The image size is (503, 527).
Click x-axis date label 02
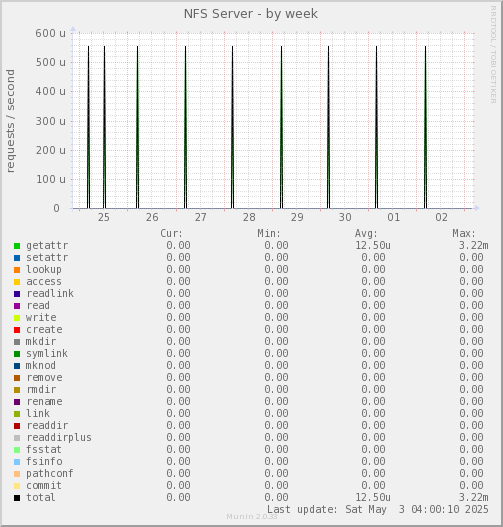coord(442,217)
